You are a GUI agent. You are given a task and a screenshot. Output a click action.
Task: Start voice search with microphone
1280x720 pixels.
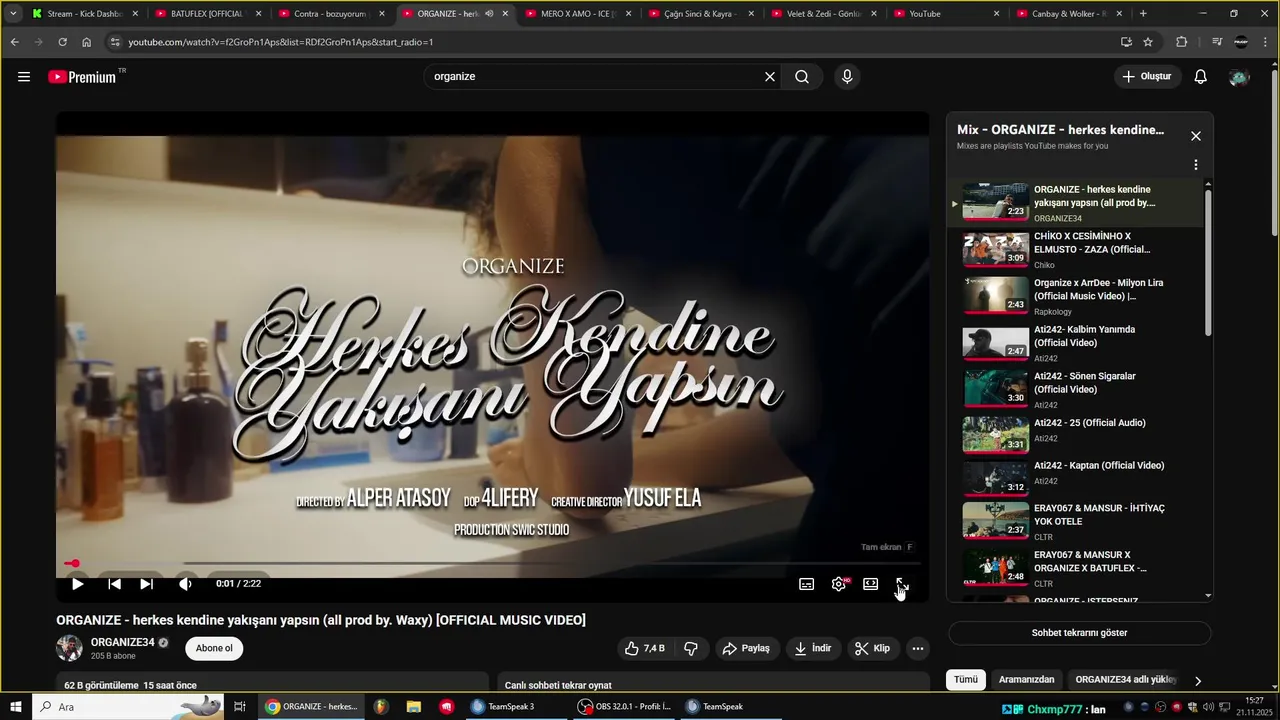[x=847, y=77]
